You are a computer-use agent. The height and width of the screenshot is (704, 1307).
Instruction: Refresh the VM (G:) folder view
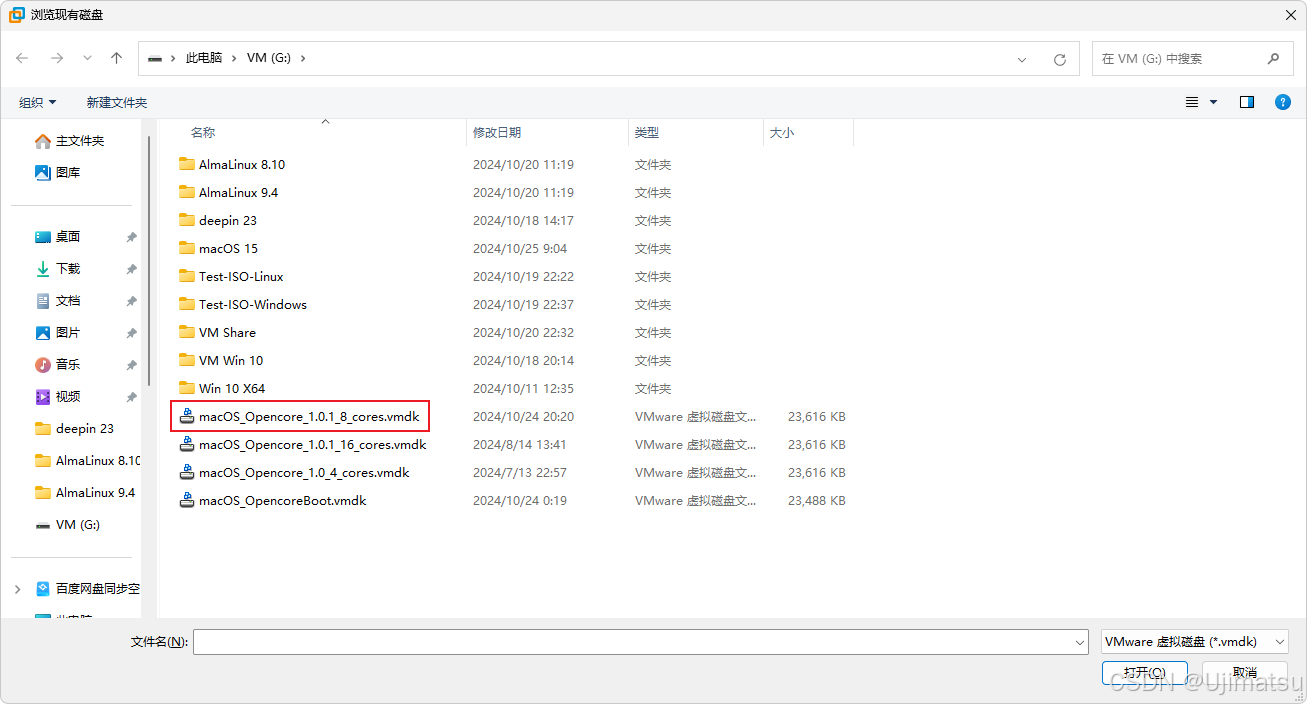[x=1060, y=59]
